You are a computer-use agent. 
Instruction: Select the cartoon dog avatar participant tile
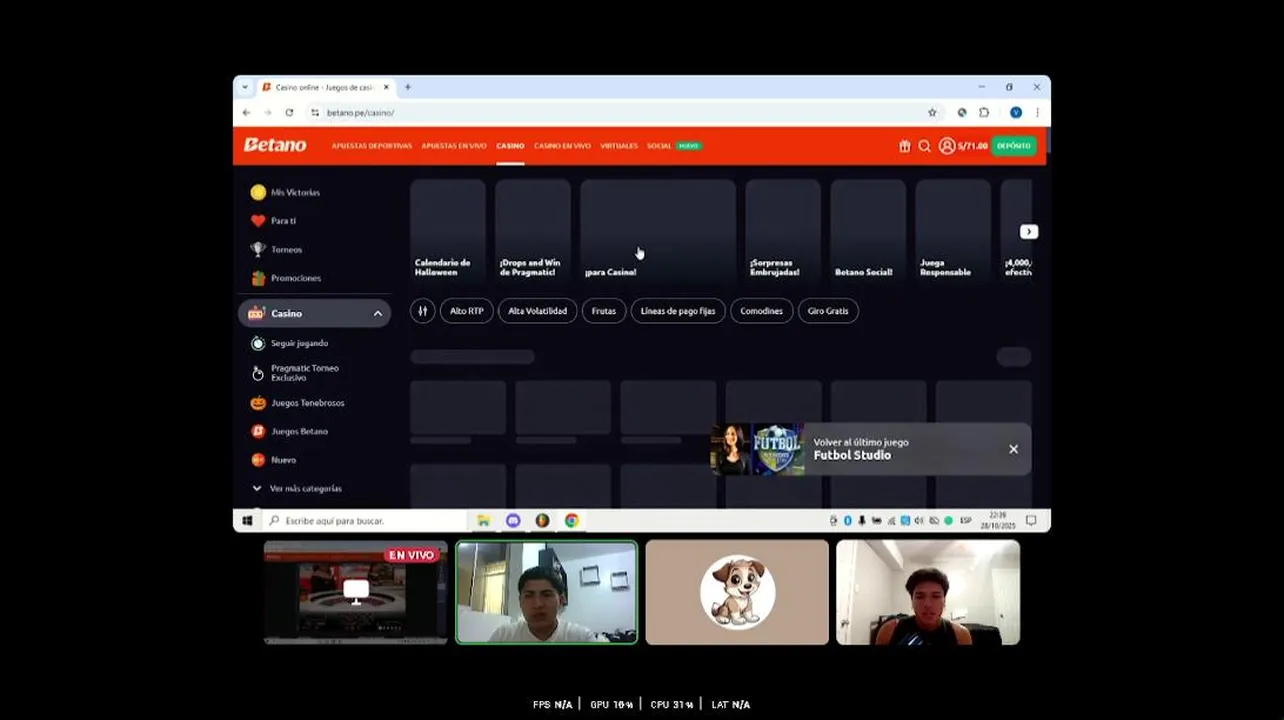click(x=737, y=592)
